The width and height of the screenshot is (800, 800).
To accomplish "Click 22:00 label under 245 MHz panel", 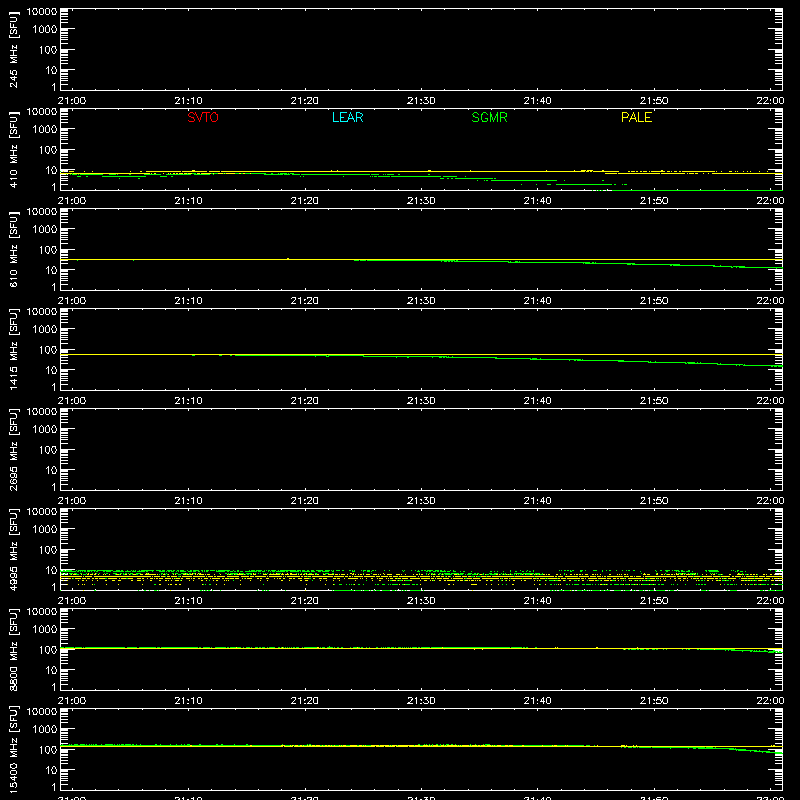I will click(770, 101).
